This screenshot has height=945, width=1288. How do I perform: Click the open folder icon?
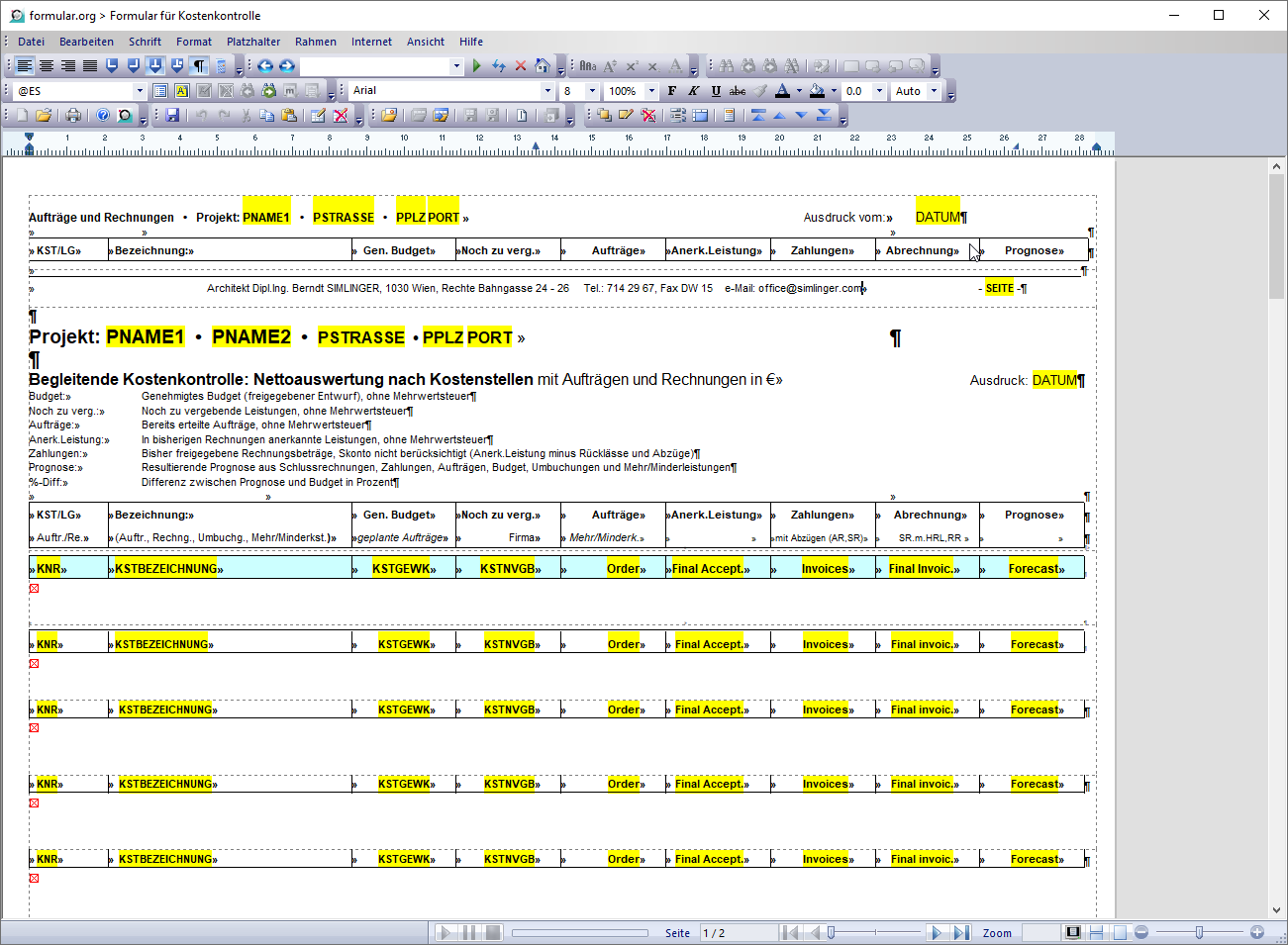pos(44,116)
